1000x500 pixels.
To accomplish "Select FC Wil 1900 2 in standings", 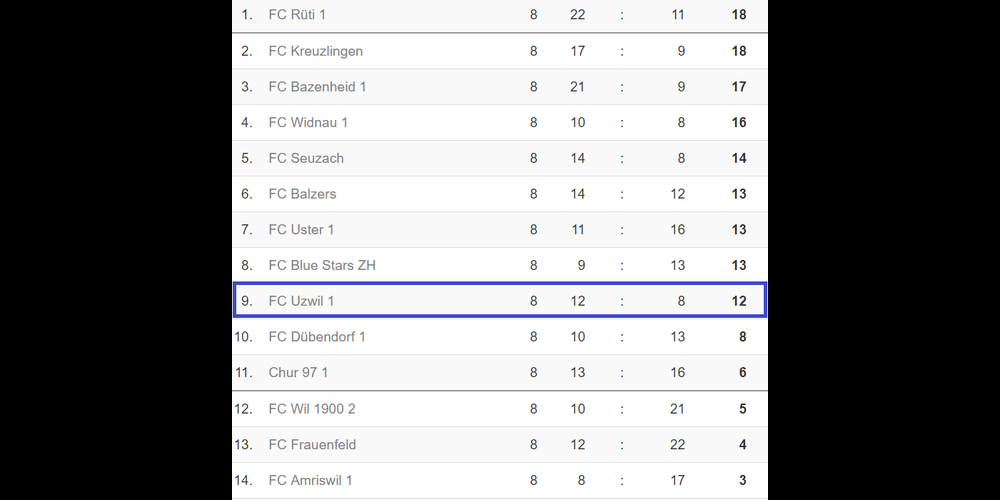I will [x=312, y=409].
